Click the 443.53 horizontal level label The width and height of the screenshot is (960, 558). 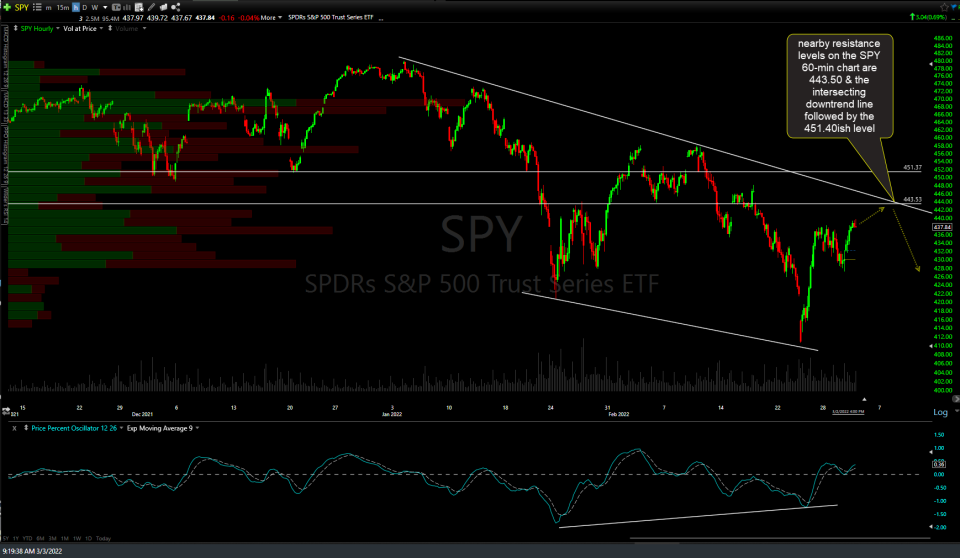coord(912,199)
